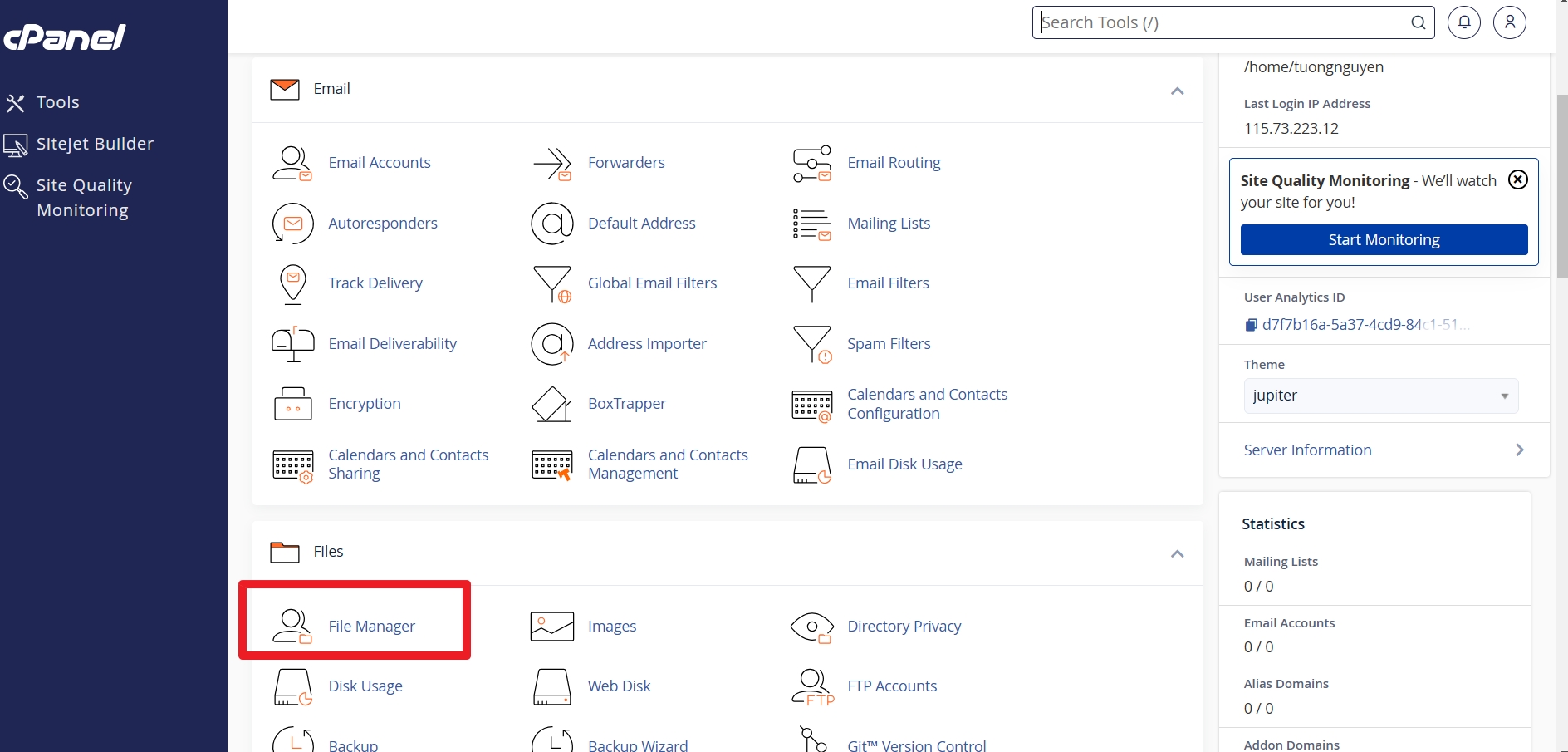
Task: Expand Server Information arrow
Action: click(1520, 450)
